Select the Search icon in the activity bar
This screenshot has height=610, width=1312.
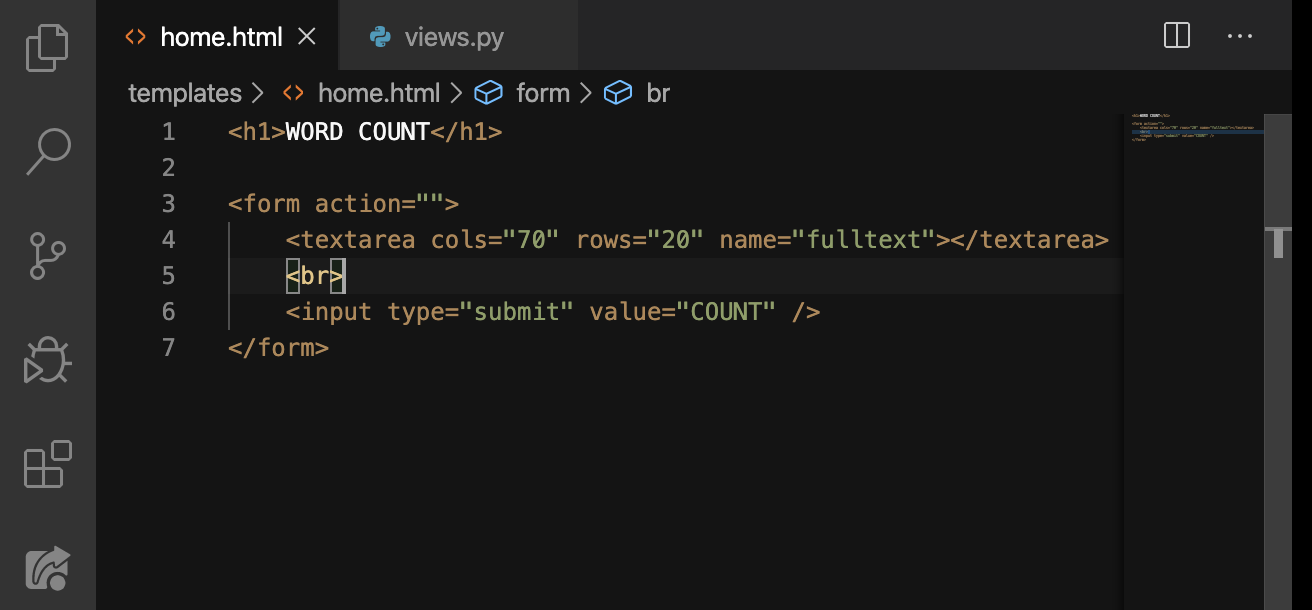(46, 151)
